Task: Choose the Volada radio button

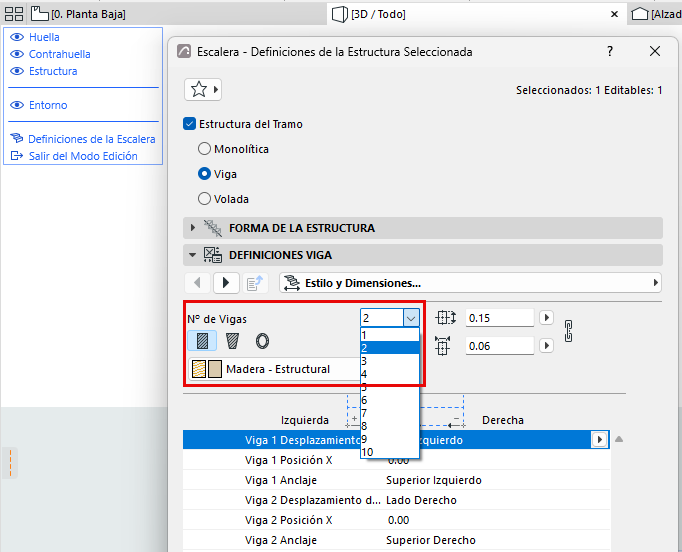Action: 204,199
